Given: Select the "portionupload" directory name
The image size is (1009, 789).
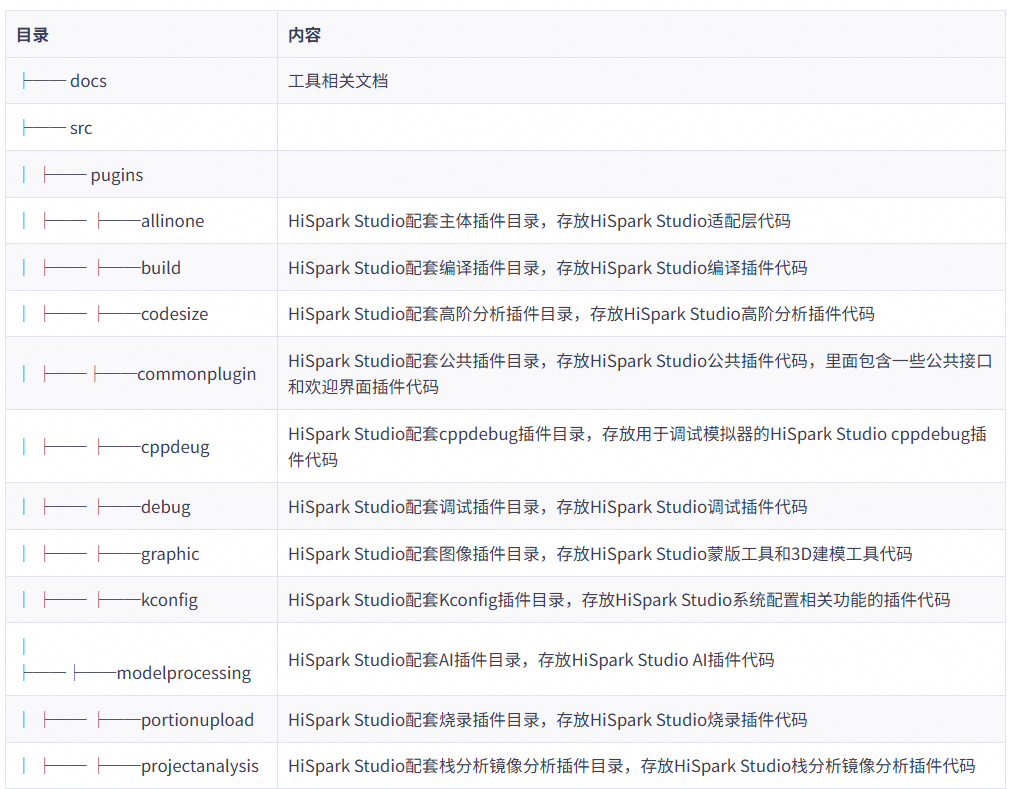Looking at the screenshot, I should click(198, 720).
